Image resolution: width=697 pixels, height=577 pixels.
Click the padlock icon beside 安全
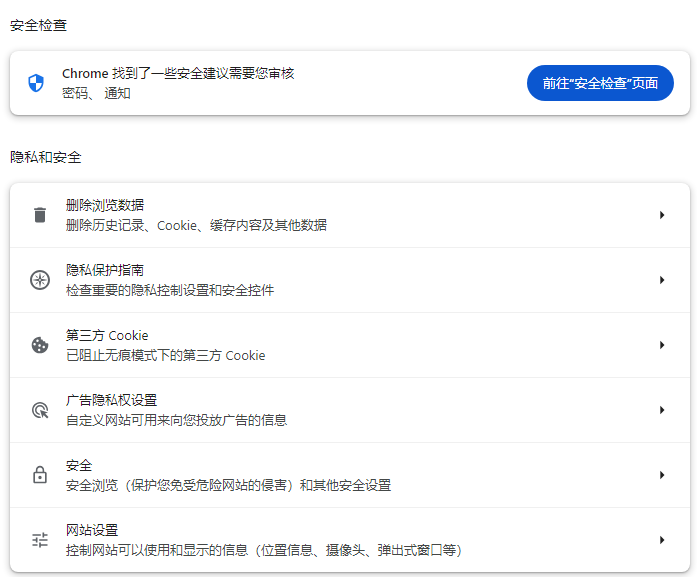coord(40,475)
